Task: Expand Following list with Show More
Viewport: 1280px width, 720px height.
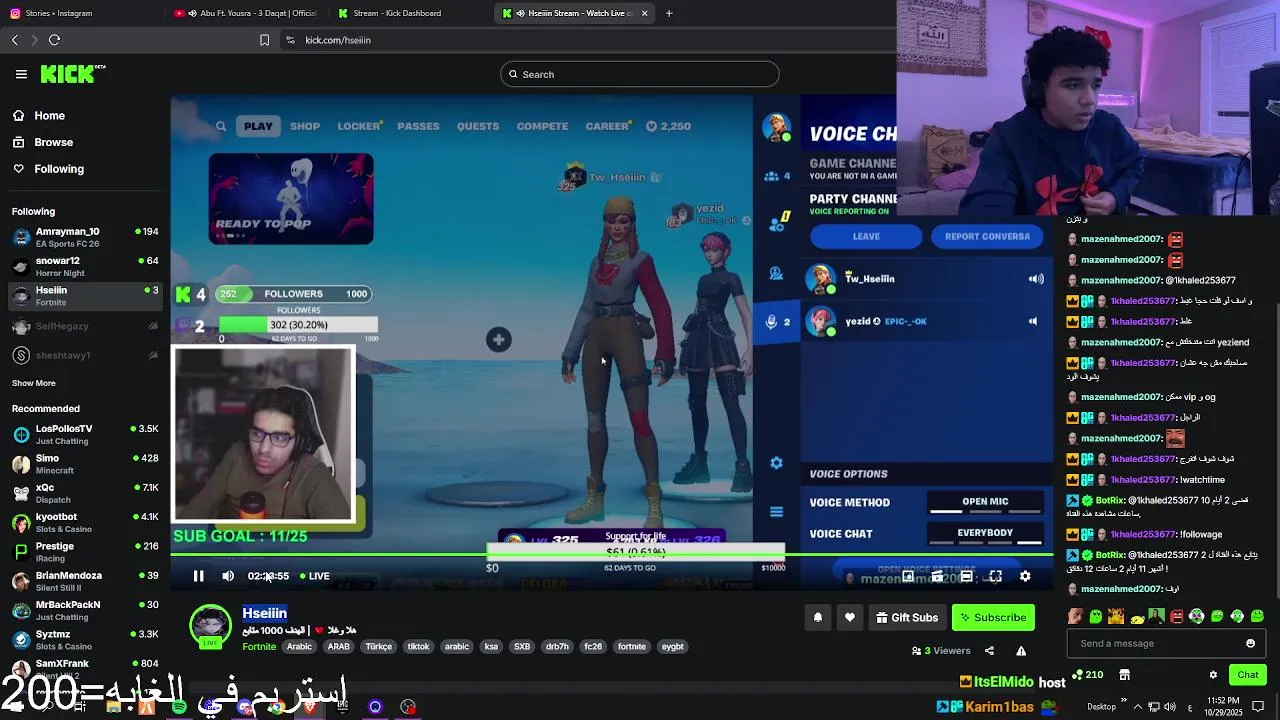Action: click(34, 383)
